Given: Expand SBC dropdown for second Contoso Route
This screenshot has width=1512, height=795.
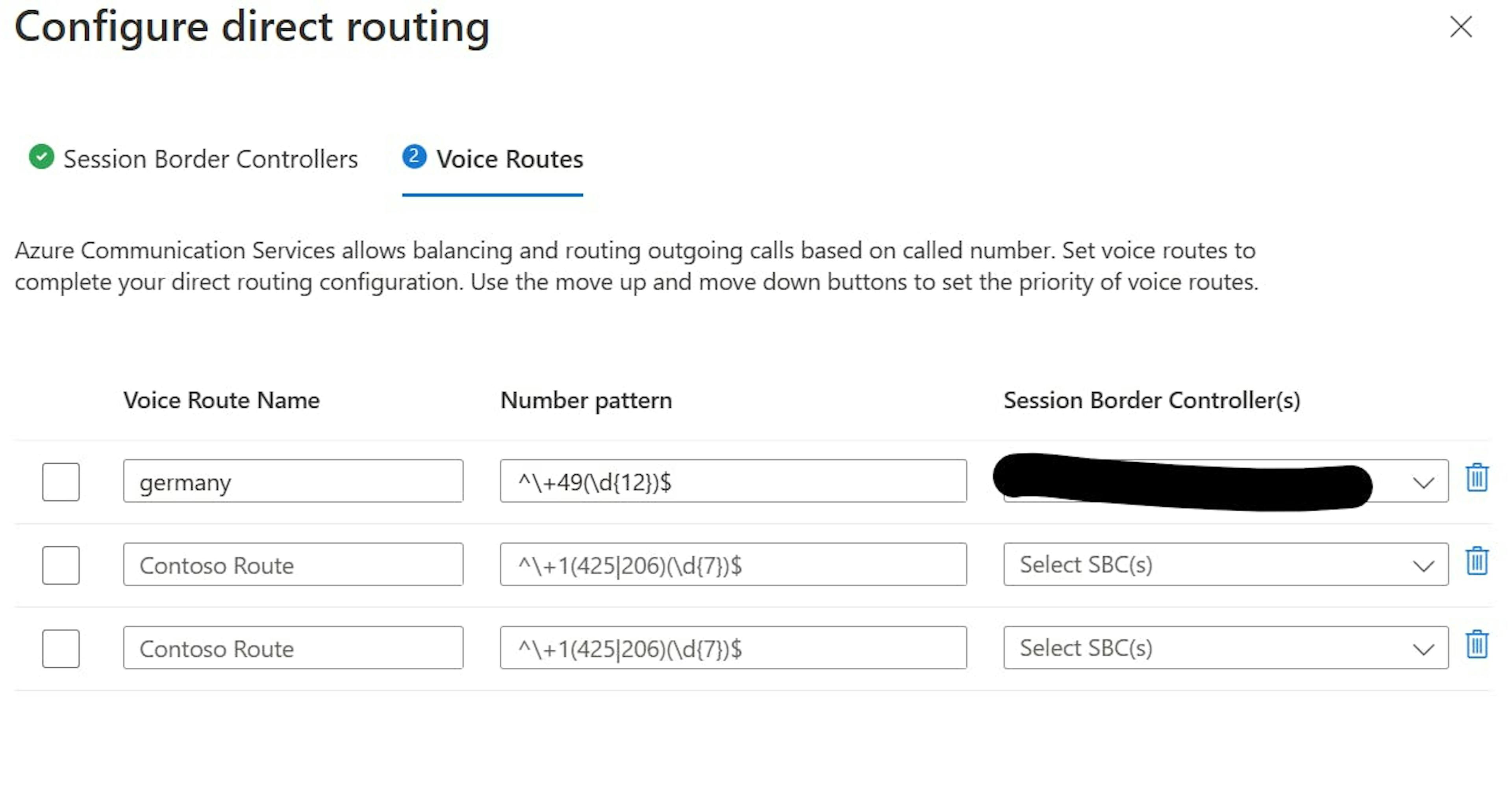Looking at the screenshot, I should (x=1424, y=648).
